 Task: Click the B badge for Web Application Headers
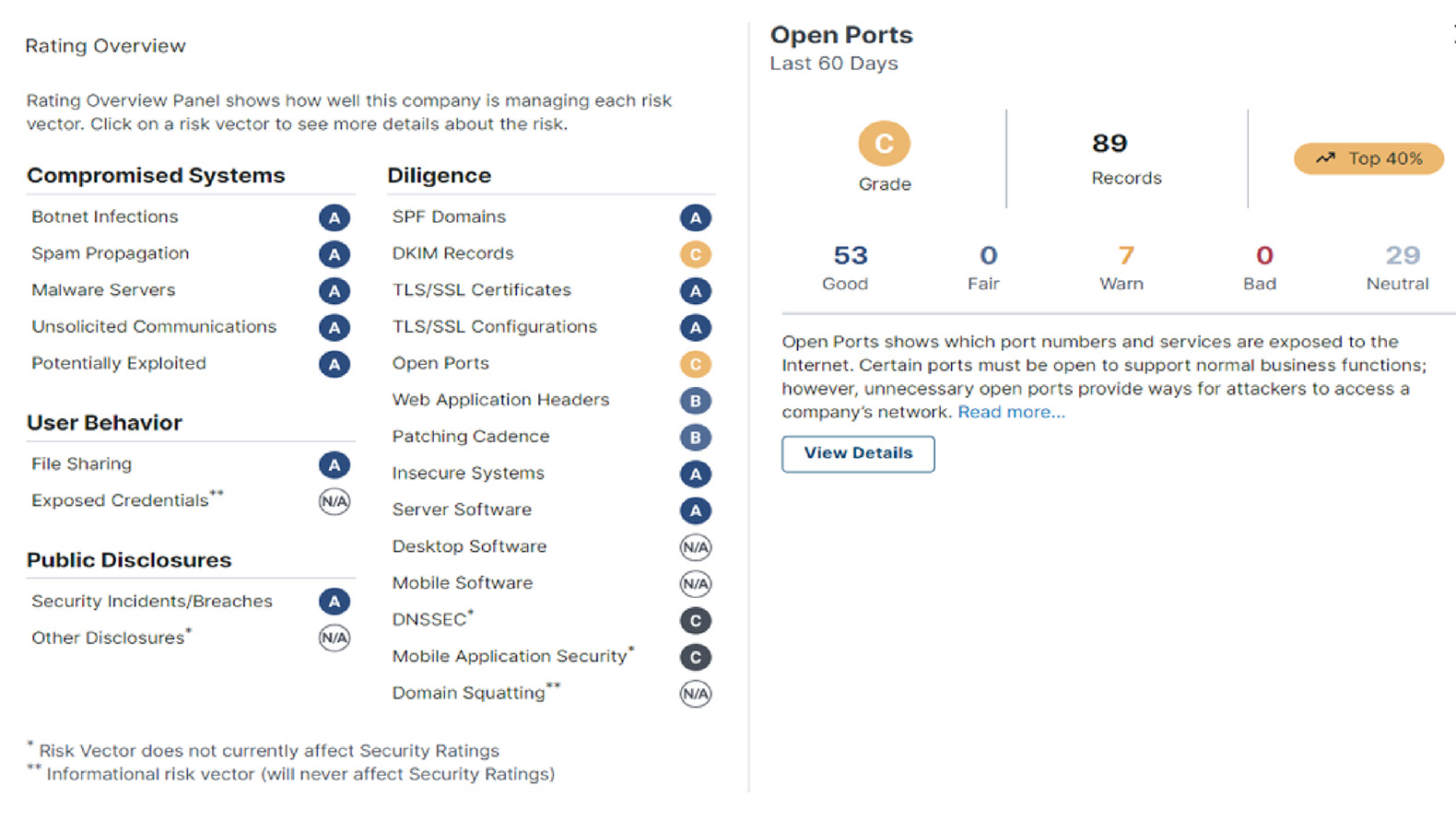tap(696, 401)
